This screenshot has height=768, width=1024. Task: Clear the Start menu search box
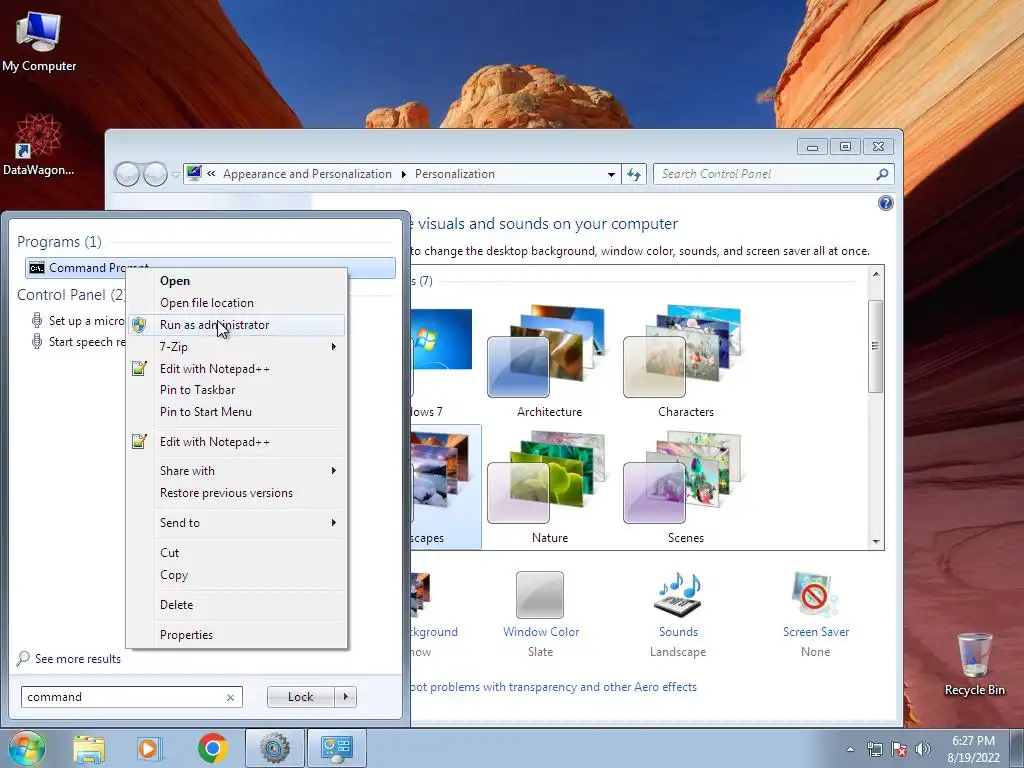[230, 697]
